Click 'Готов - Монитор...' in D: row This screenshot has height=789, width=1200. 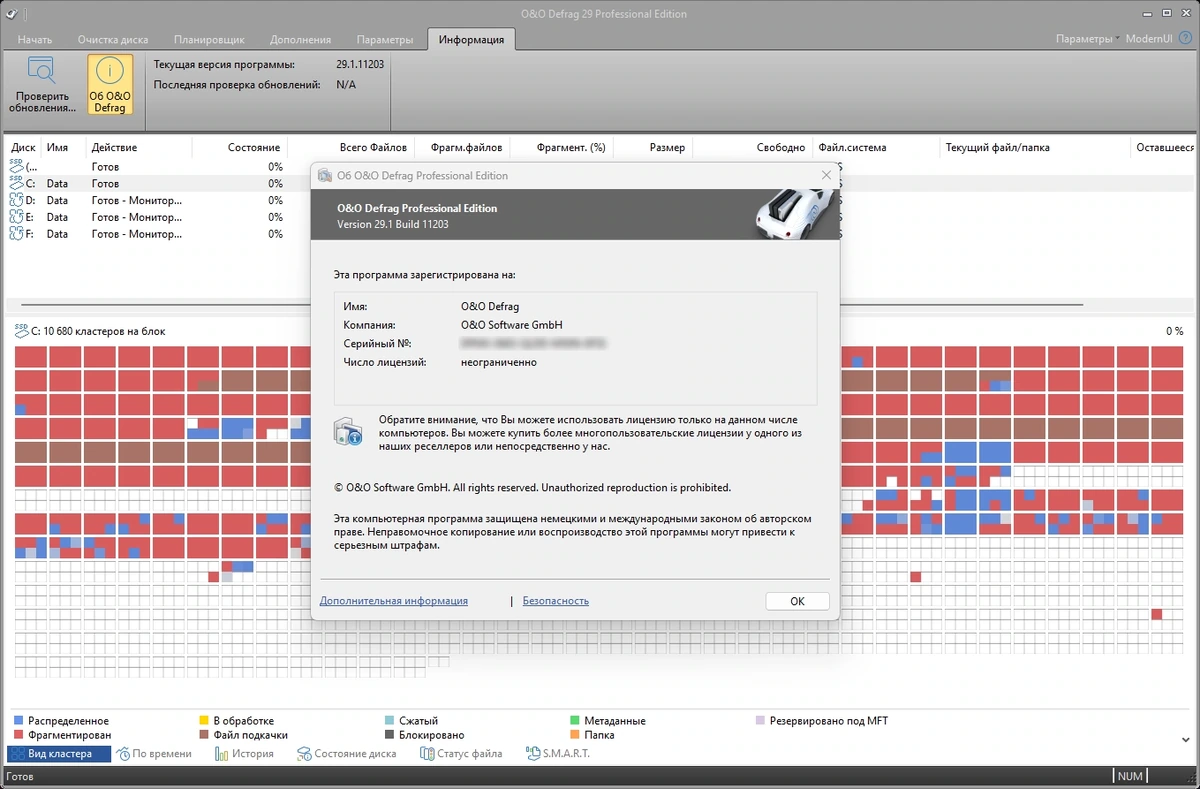137,200
